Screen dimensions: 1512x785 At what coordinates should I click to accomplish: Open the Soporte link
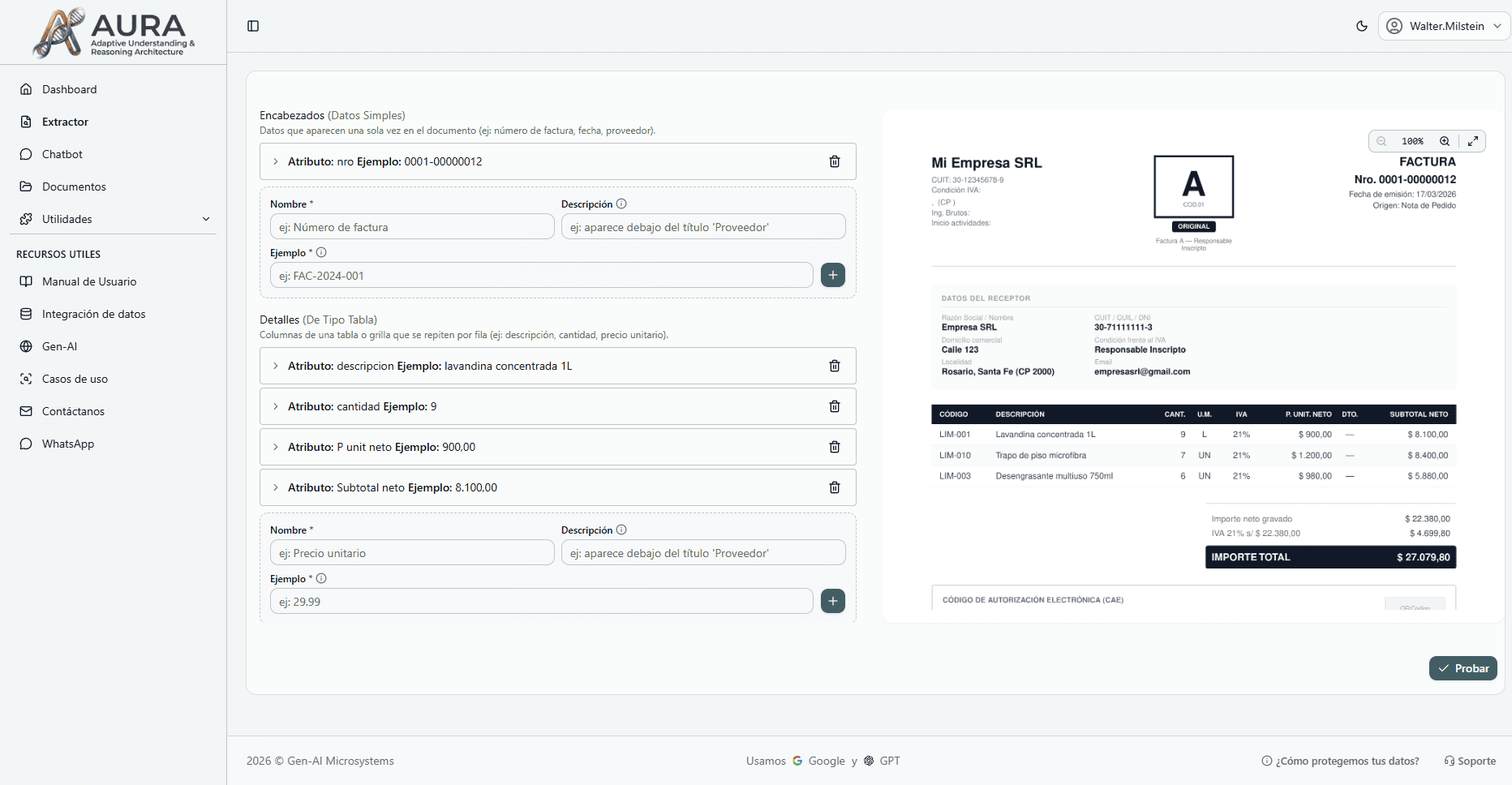[1469, 761]
